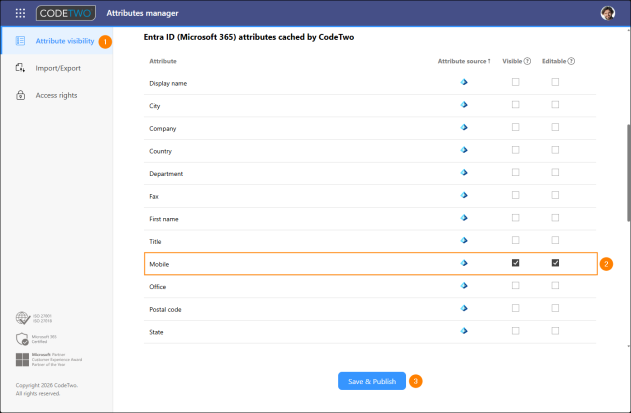Click the Entra ID attributes heading
Viewport: 631px width, 413px height.
click(x=249, y=37)
